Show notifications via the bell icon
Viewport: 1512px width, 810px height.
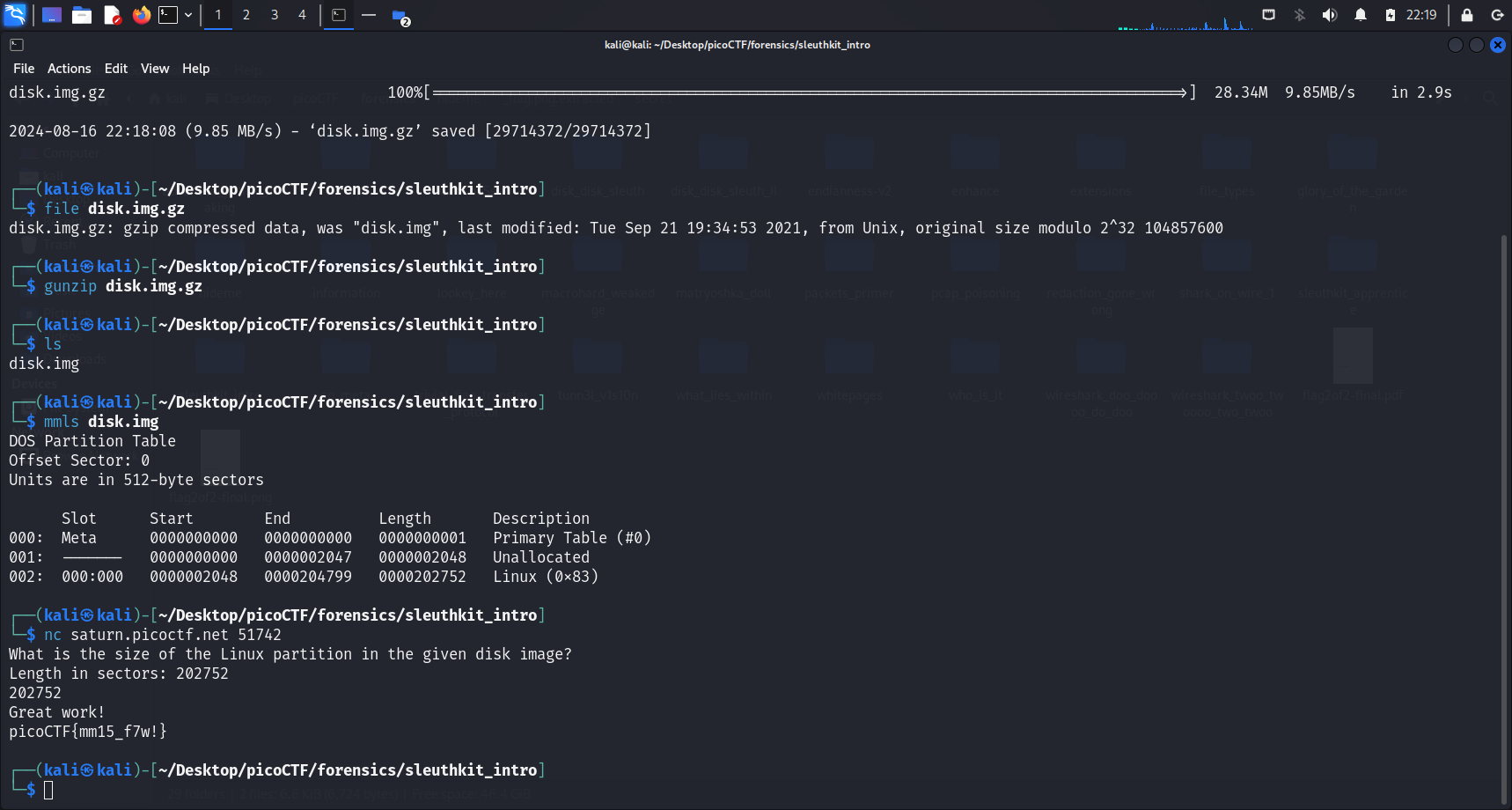tap(1360, 15)
